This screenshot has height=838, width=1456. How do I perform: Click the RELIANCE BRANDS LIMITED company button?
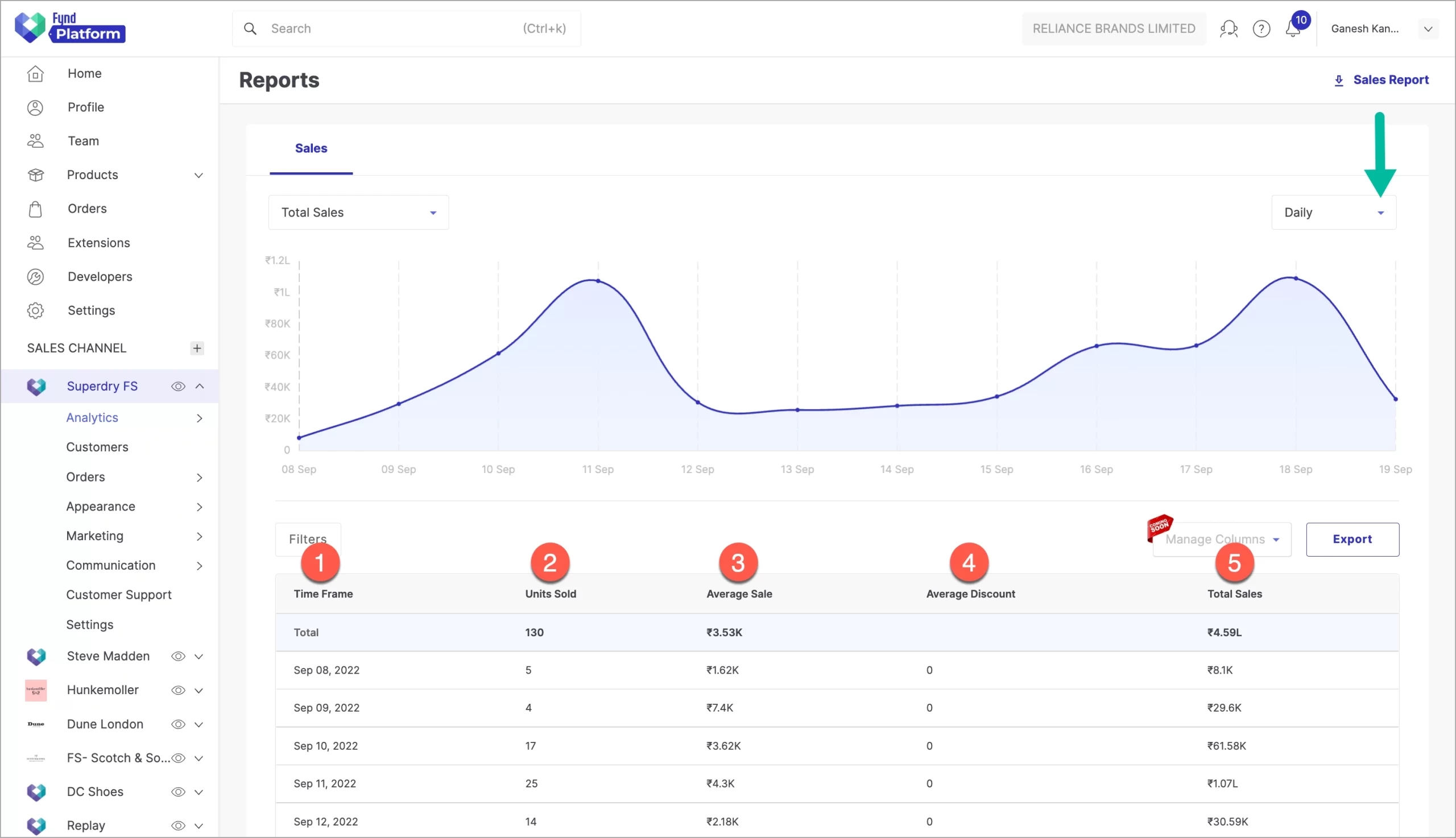tap(1114, 29)
